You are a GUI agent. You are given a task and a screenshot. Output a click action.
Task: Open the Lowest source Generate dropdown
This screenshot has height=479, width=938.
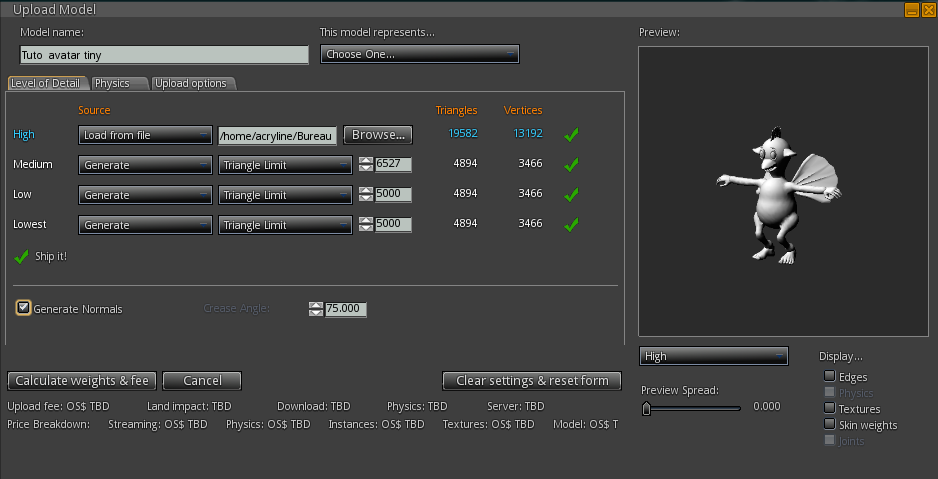(x=145, y=225)
